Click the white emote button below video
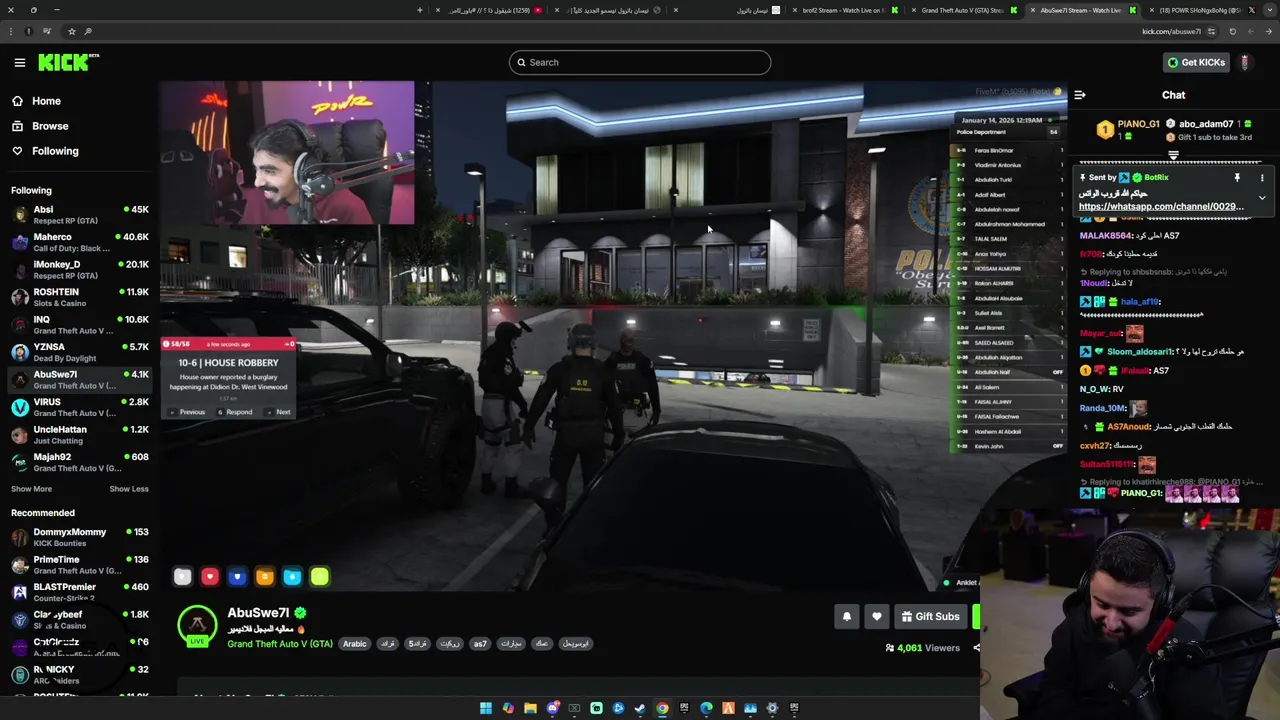The image size is (1280, 720). click(x=182, y=576)
